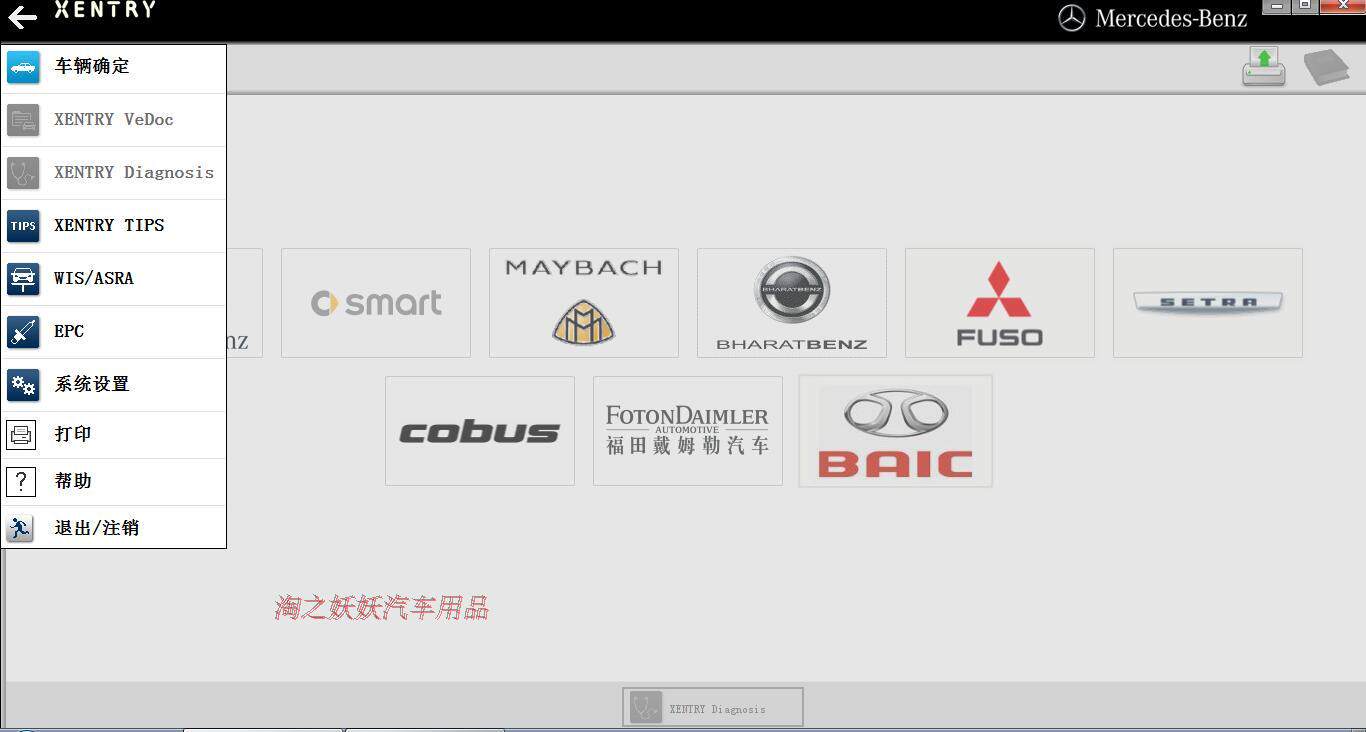The image size is (1366, 732).
Task: Select XENTRY Diagnosis in the side menu
Action: click(x=114, y=173)
